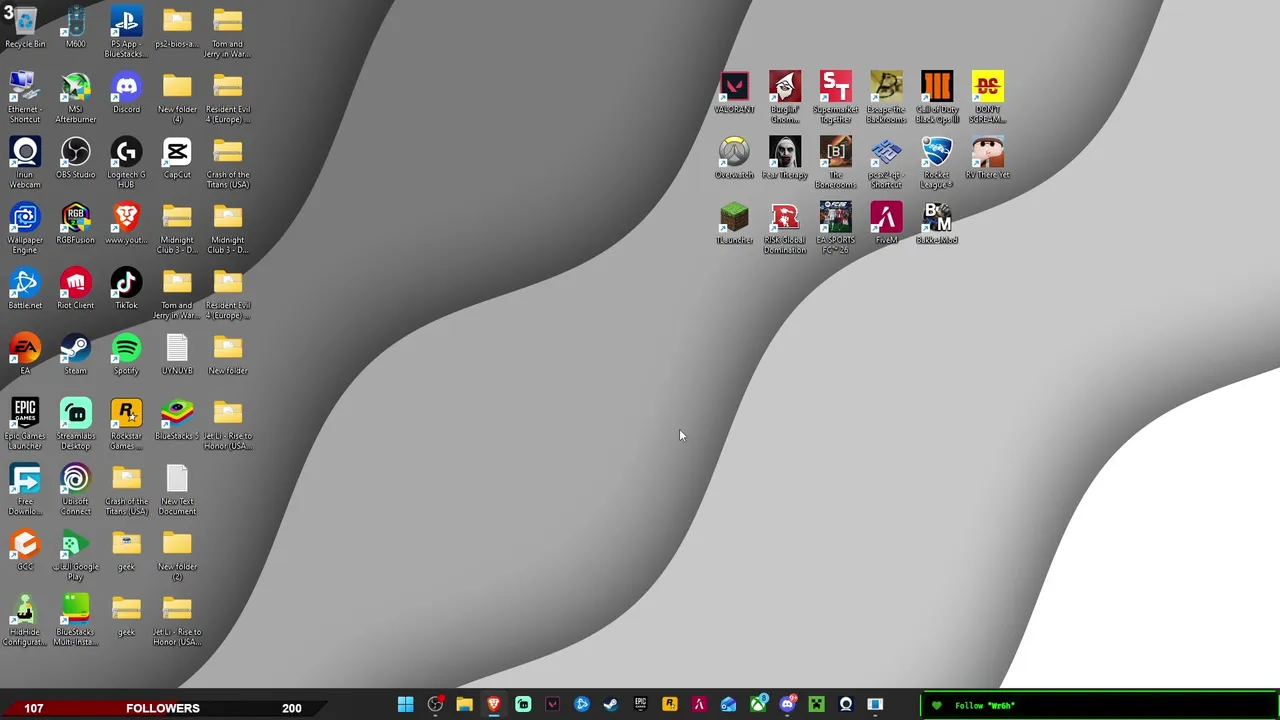The width and height of the screenshot is (1280, 720).
Task: Open the RV There Yet shortcut
Action: pos(988,158)
